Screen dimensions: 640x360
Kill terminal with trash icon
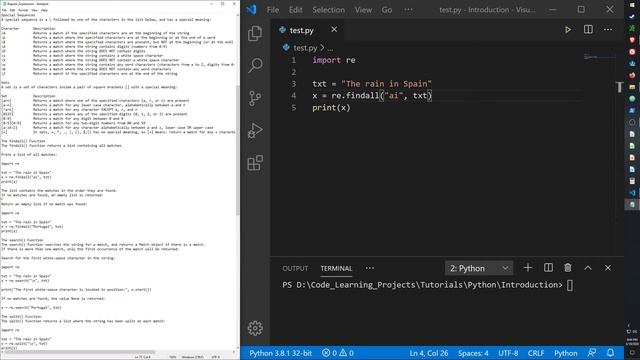tap(568, 268)
